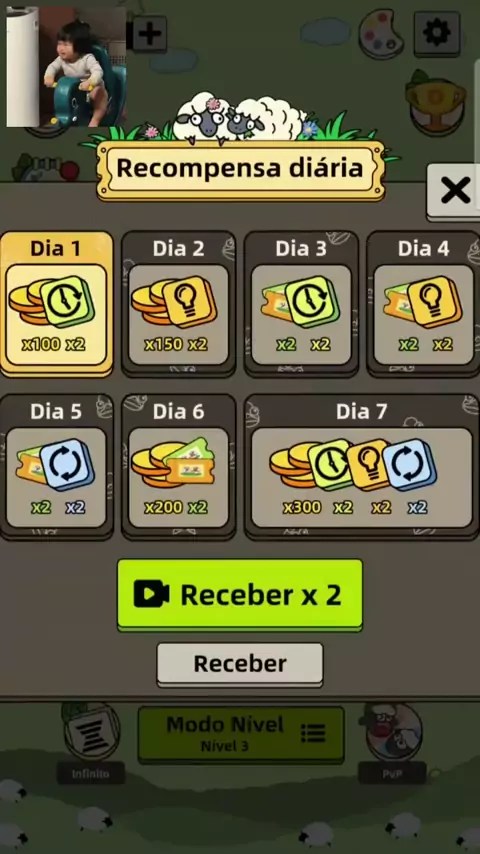Open the Modo Nível level button
The image size is (480, 854).
coord(241,735)
